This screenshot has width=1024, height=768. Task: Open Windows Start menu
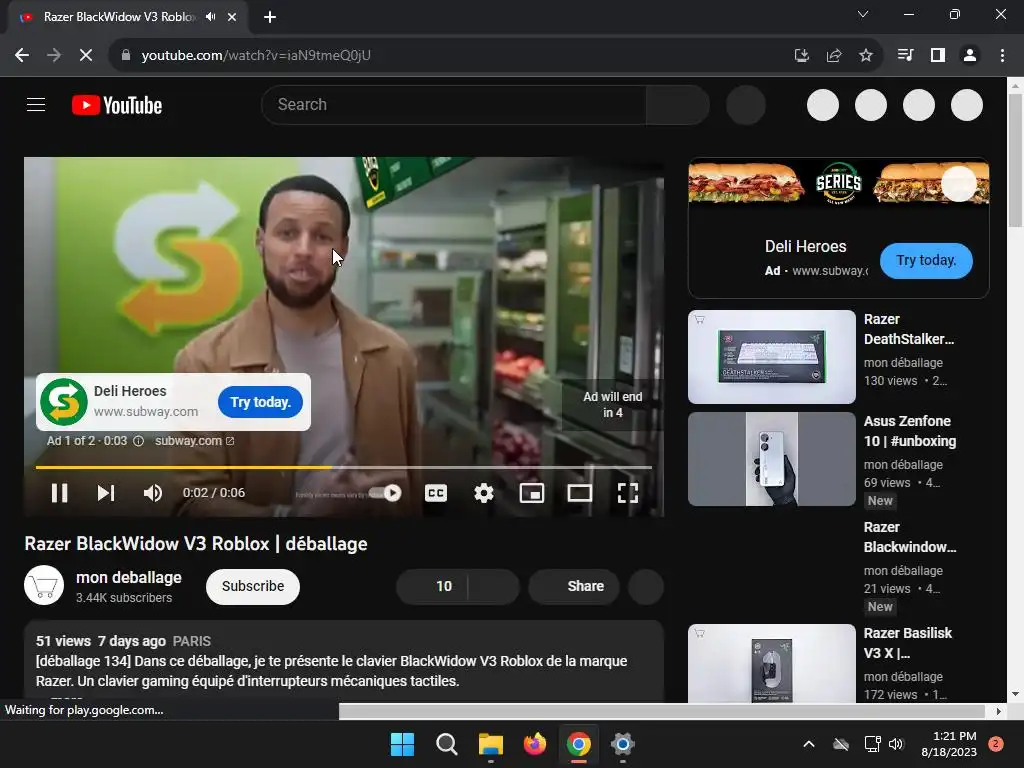tap(402, 744)
